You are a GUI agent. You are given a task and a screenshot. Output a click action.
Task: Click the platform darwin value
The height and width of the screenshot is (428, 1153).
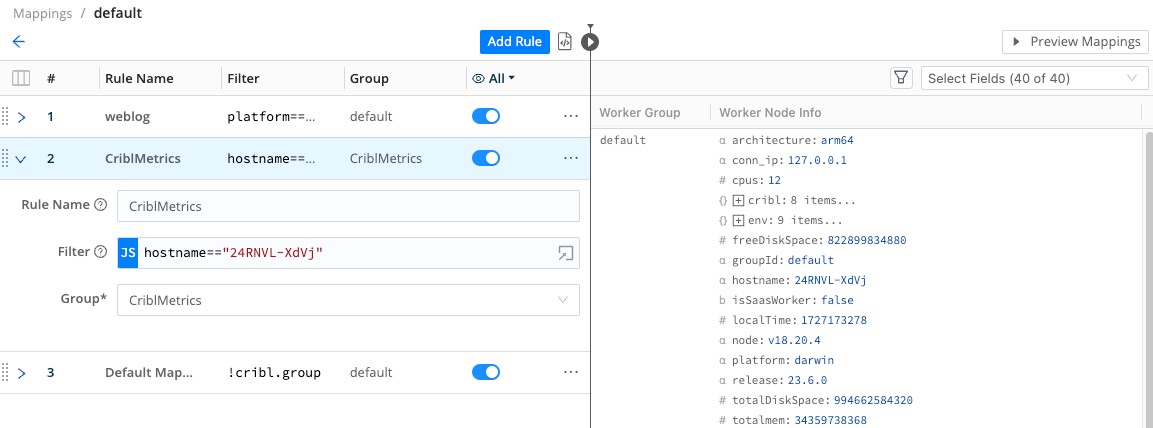pos(814,360)
